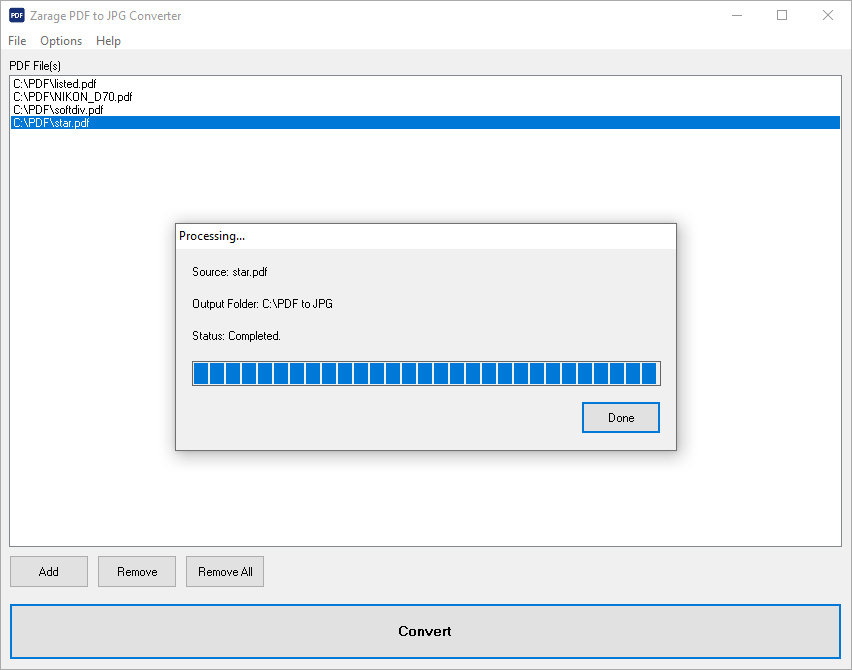Click the large Convert button

(425, 631)
